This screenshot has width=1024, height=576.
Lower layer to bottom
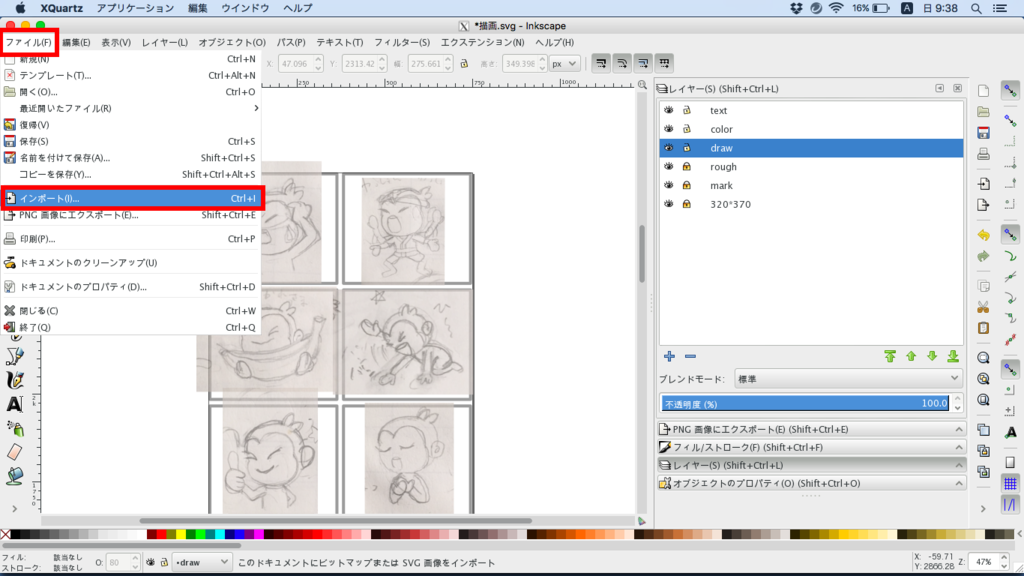[953, 357]
